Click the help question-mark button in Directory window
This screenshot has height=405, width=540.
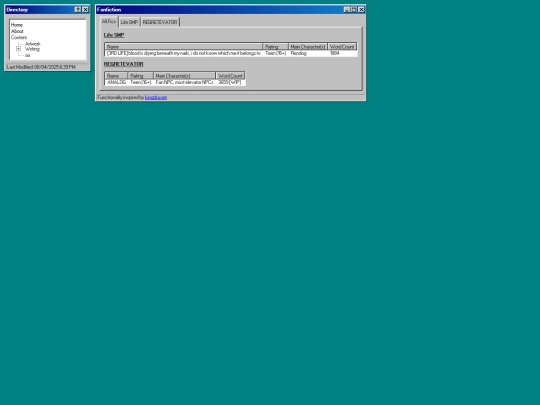[78, 10]
